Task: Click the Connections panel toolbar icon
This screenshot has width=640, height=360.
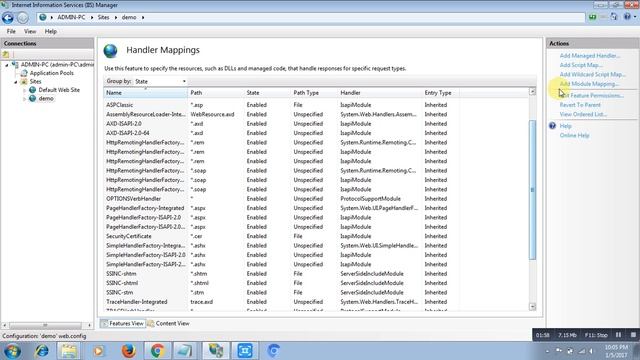Action: pos(6,54)
